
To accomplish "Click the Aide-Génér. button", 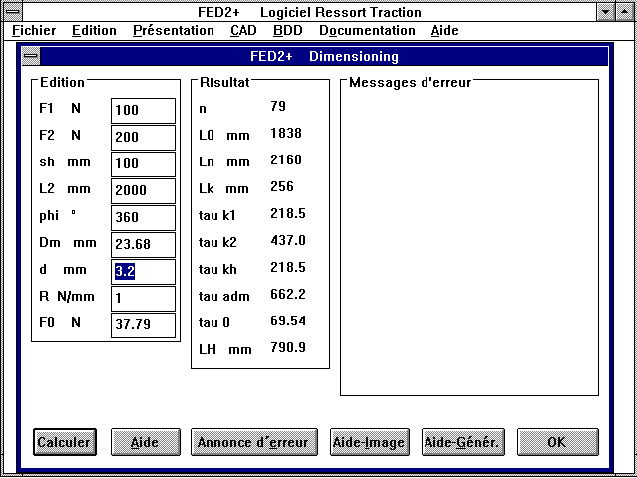I will 462,442.
